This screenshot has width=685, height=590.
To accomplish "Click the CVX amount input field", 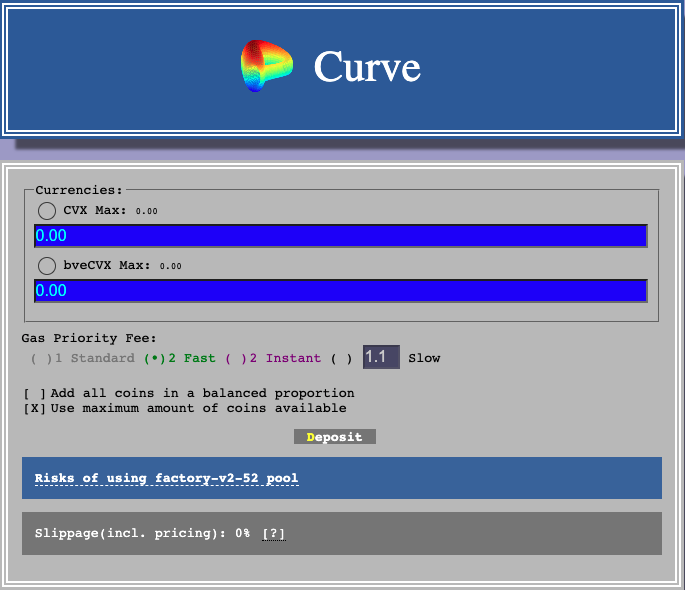I will [x=341, y=236].
